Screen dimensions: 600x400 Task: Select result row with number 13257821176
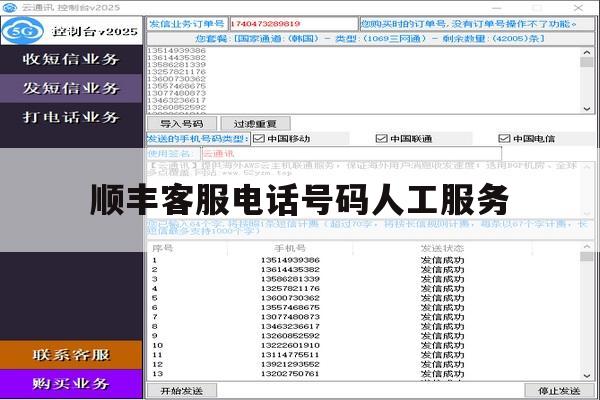coord(364,289)
